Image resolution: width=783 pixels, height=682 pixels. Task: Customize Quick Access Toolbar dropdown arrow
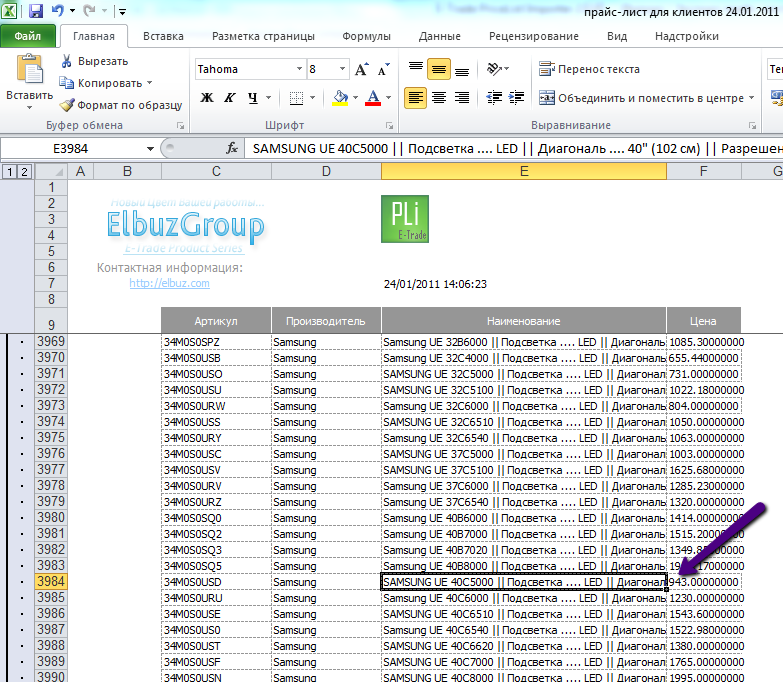(122, 11)
